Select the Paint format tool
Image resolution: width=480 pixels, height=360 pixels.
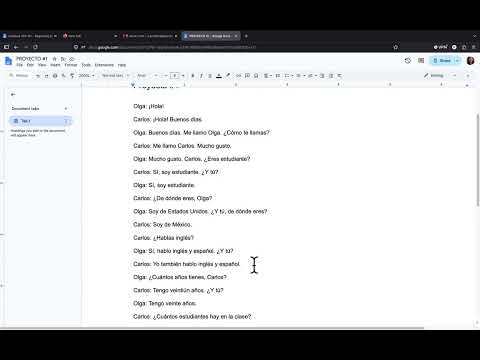click(x=72, y=76)
